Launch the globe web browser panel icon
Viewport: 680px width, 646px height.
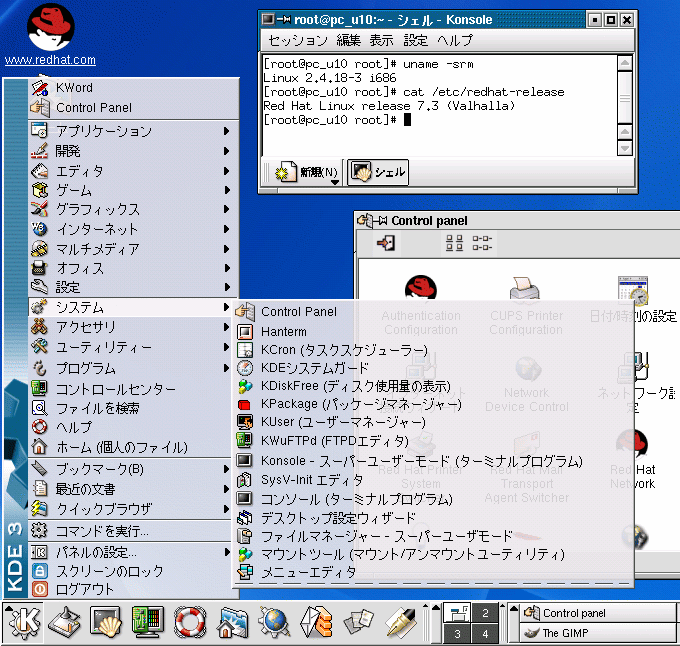[274, 623]
